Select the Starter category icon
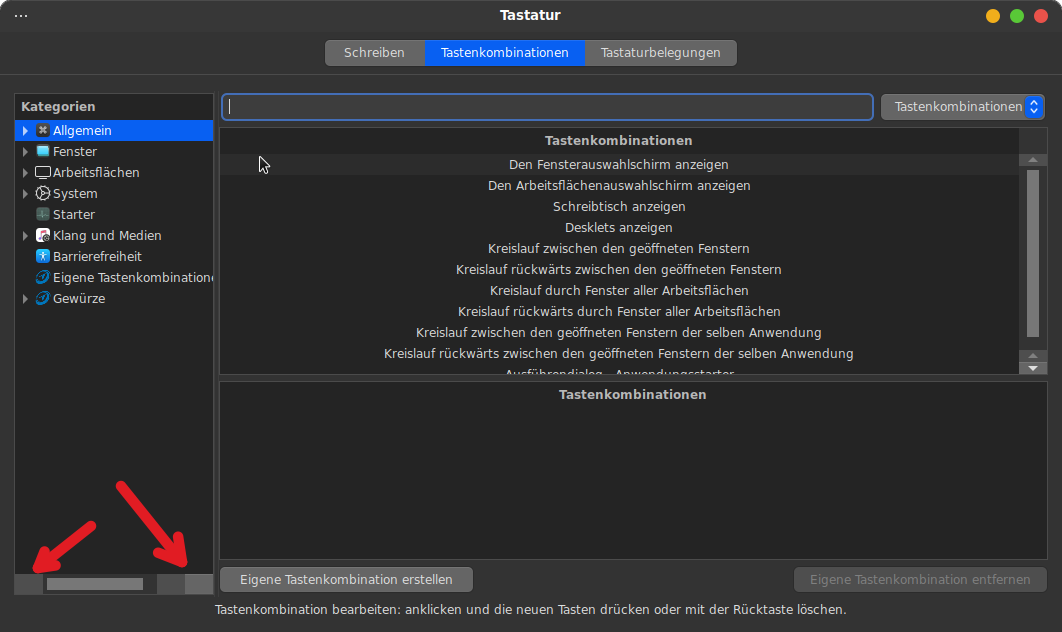Viewport: 1062px width, 632px height. pos(43,215)
